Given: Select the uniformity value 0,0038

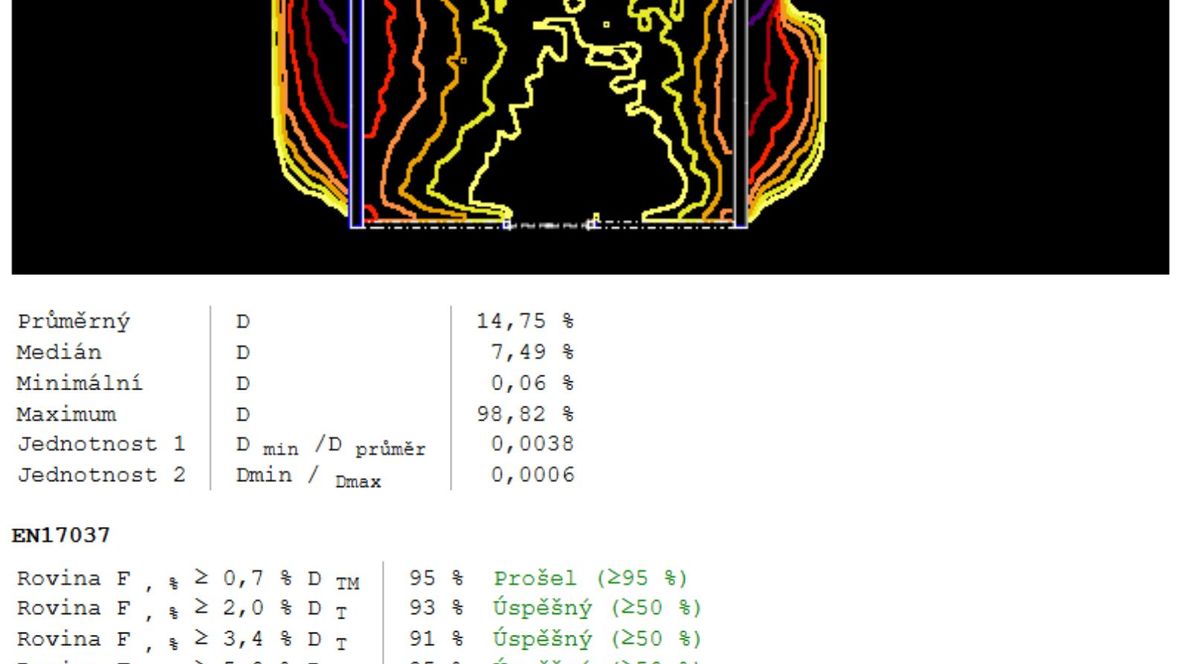Looking at the screenshot, I should [533, 444].
